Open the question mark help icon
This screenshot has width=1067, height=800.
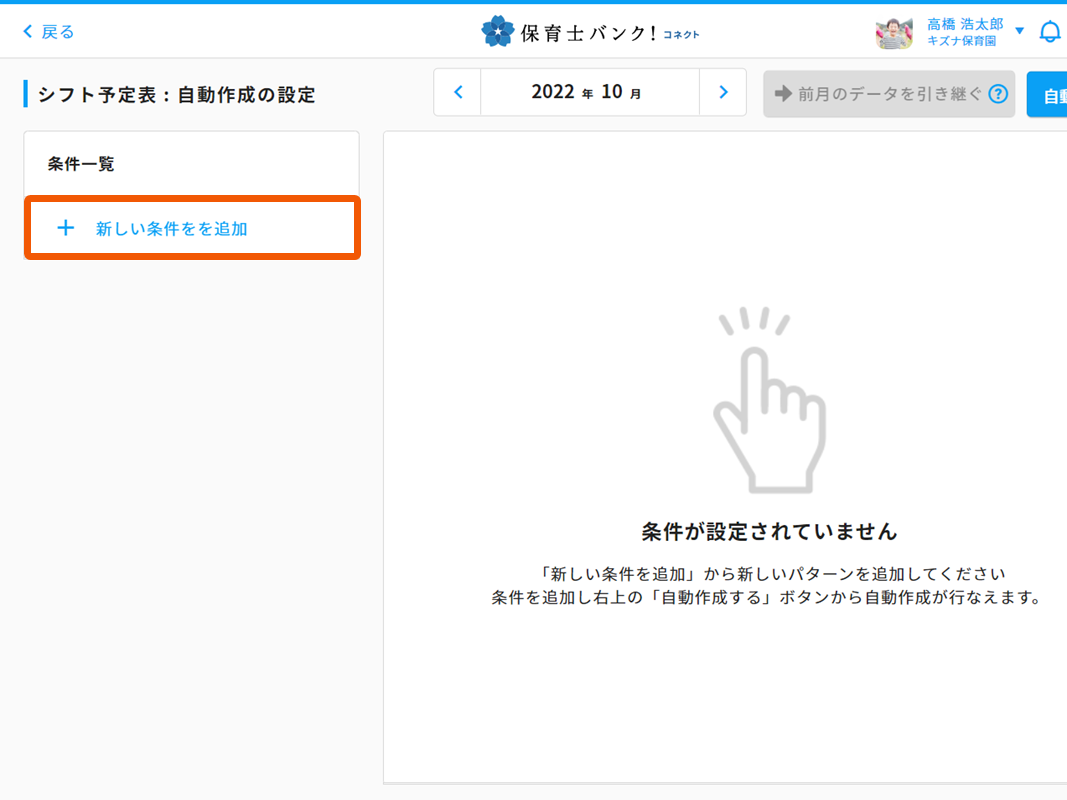coord(997,95)
